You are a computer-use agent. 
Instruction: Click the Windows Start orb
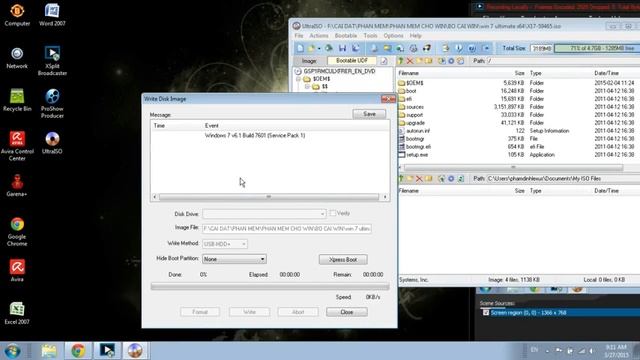click(12, 351)
